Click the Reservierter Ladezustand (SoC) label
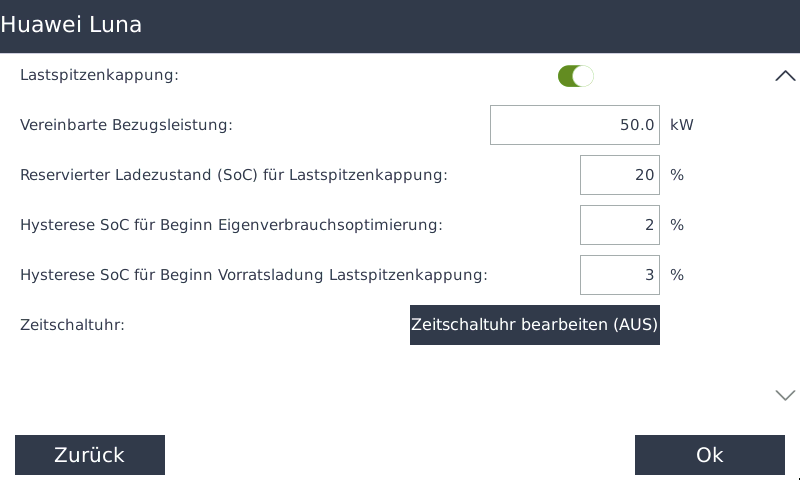The height and width of the screenshot is (480, 800). (x=233, y=175)
